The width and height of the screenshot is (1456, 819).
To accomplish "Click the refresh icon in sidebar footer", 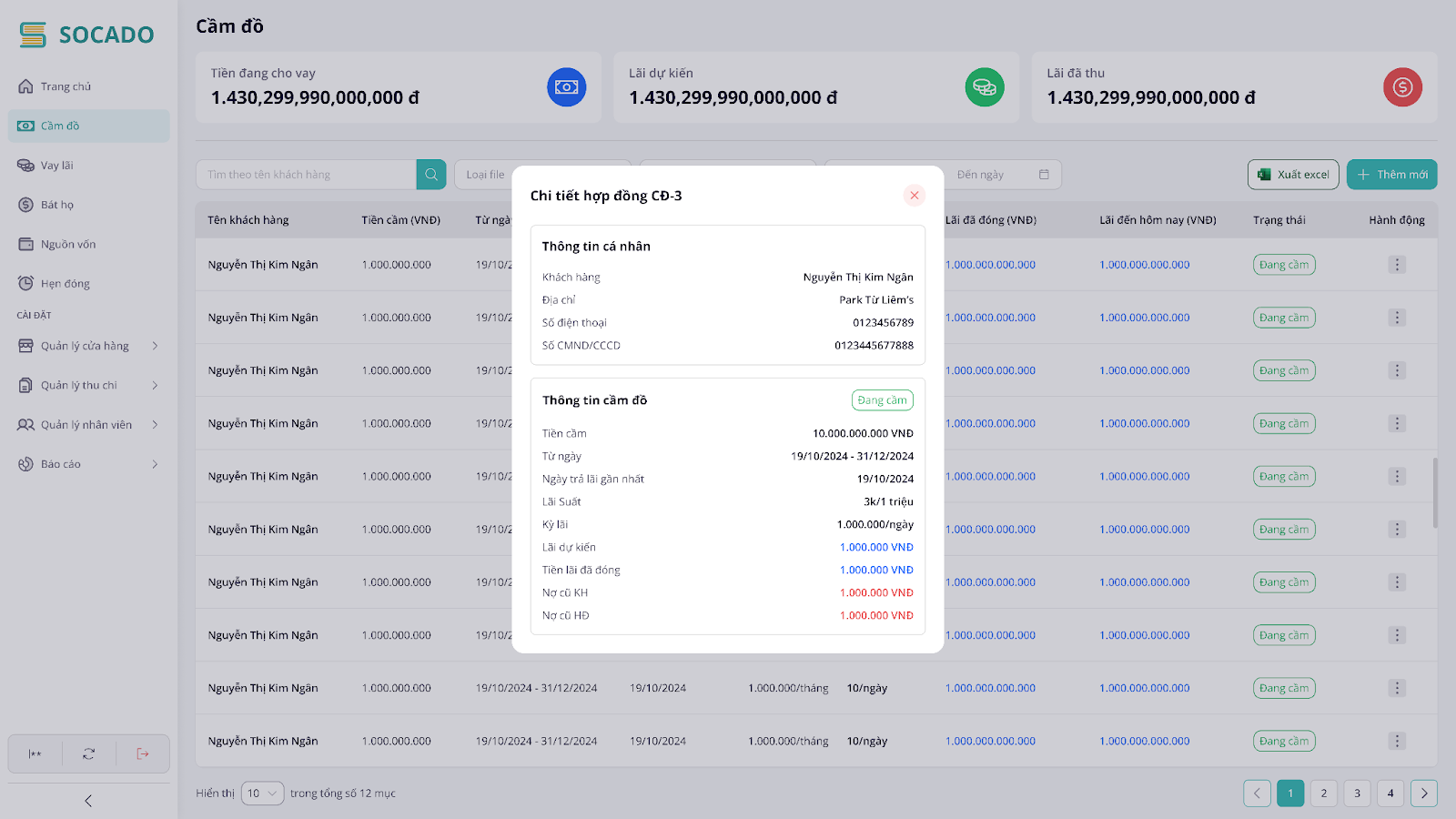I will click(x=88, y=753).
